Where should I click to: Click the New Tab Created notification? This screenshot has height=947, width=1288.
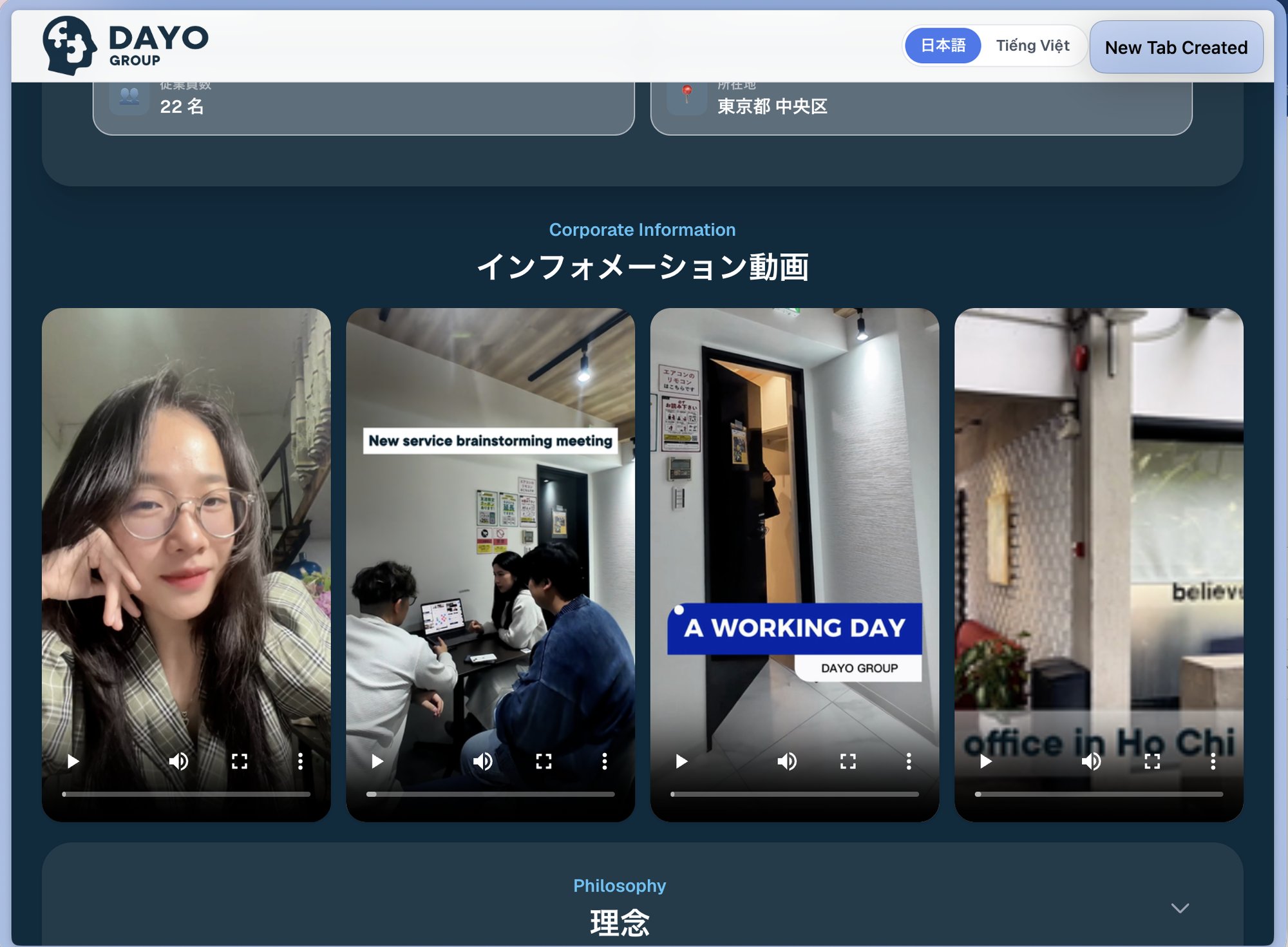(x=1176, y=47)
